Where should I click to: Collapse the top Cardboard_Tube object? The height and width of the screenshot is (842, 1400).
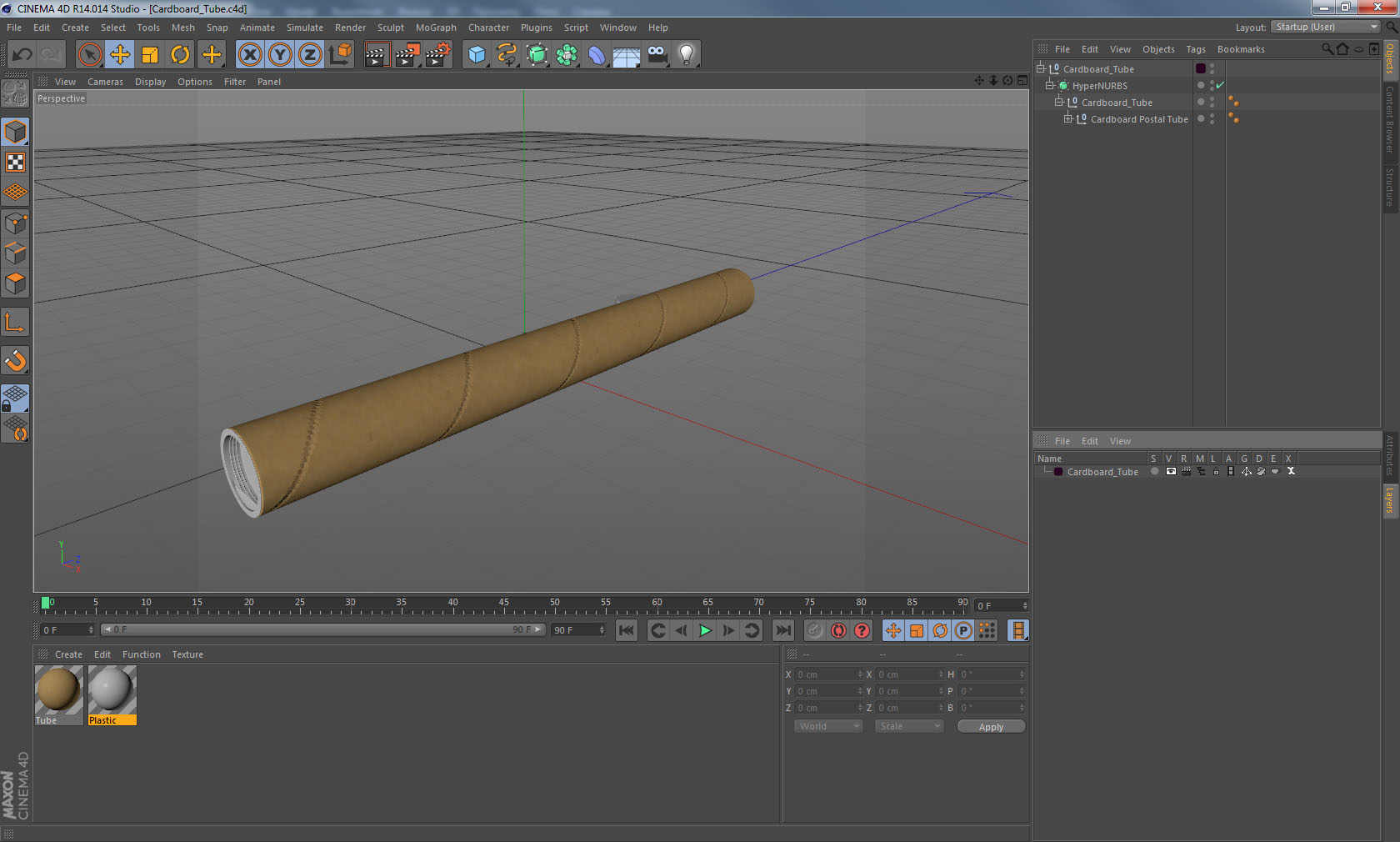[x=1040, y=68]
